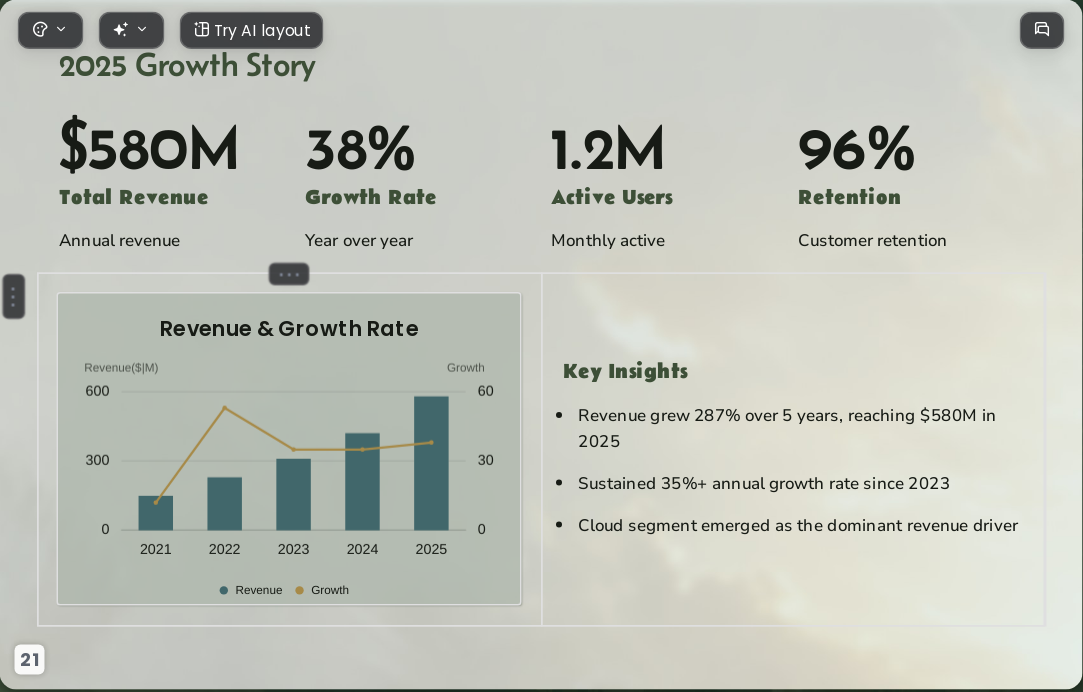The width and height of the screenshot is (1083, 692).
Task: Click the Growth Rate heading
Action: [x=370, y=197]
